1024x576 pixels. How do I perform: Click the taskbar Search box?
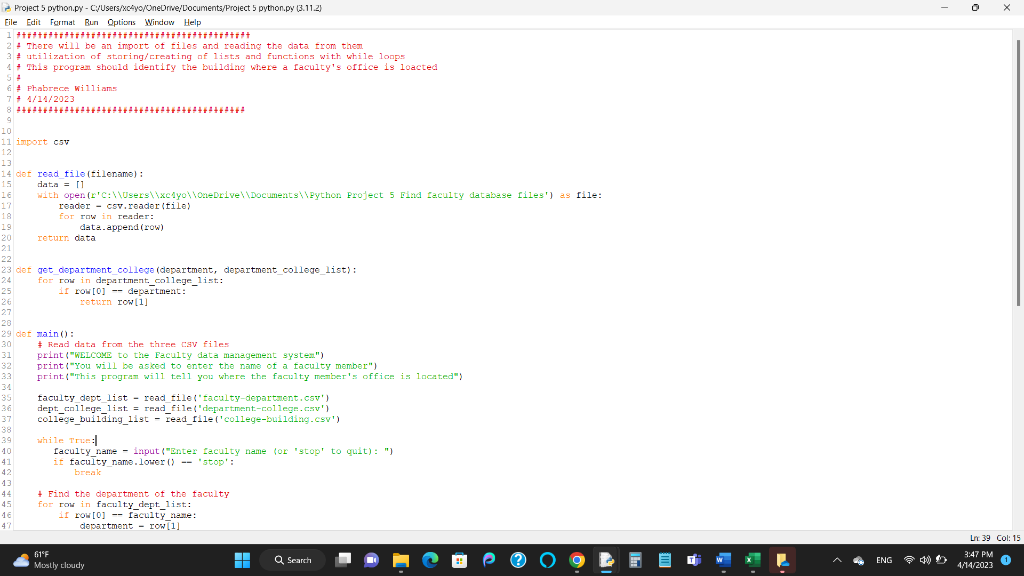(293, 560)
